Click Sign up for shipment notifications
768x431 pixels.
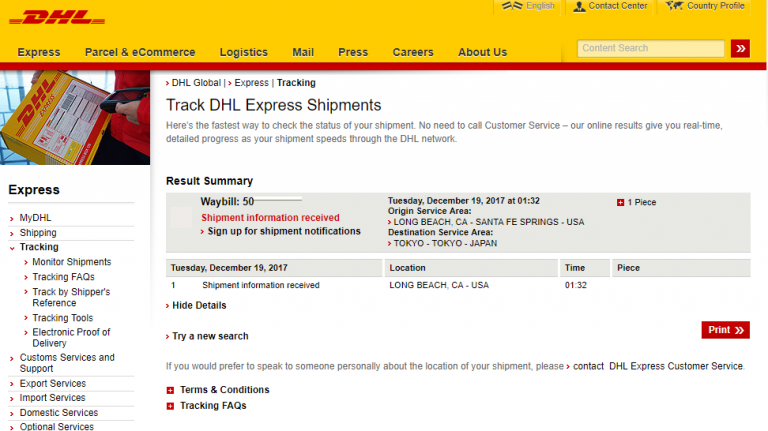(x=284, y=231)
